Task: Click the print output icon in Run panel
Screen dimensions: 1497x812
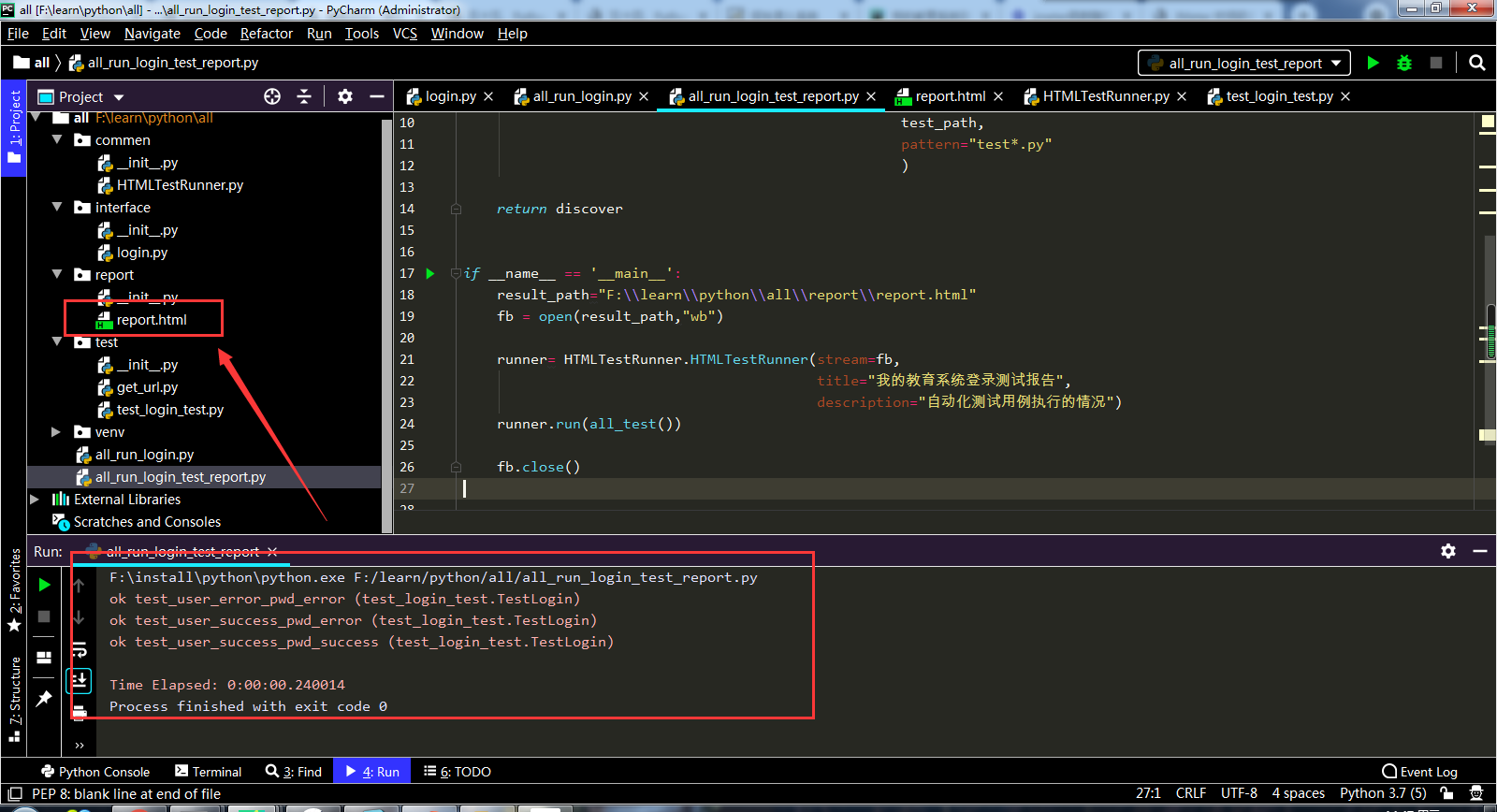Action: (80, 712)
